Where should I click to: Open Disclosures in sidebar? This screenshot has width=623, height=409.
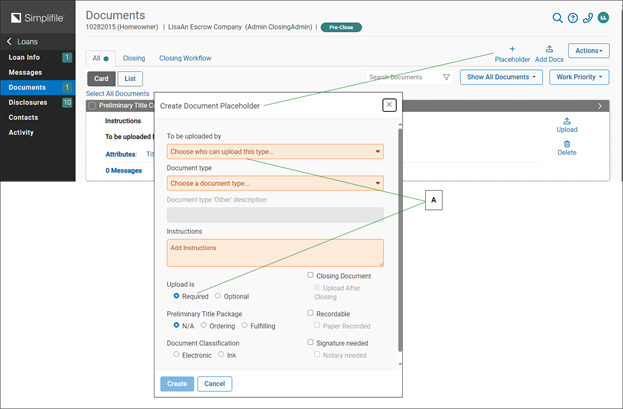pyautogui.click(x=38, y=103)
